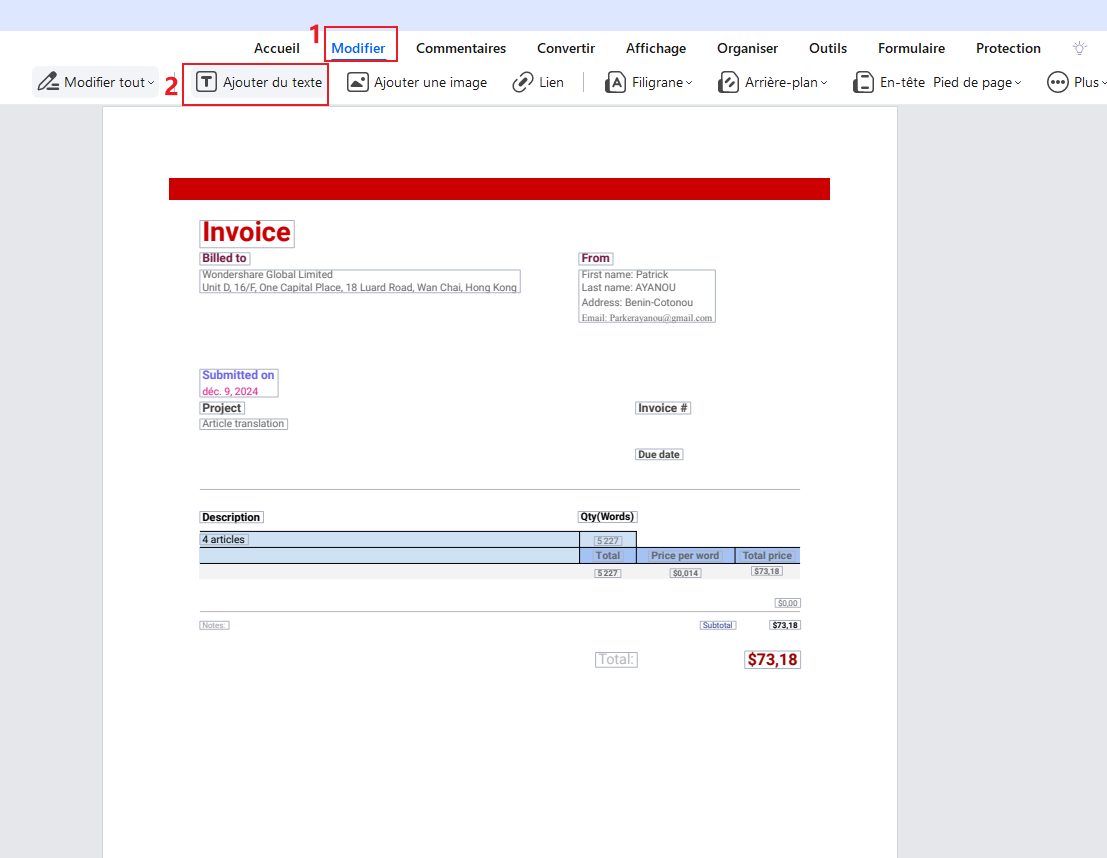Open the Outils tab
The image size is (1107, 858).
click(x=827, y=48)
